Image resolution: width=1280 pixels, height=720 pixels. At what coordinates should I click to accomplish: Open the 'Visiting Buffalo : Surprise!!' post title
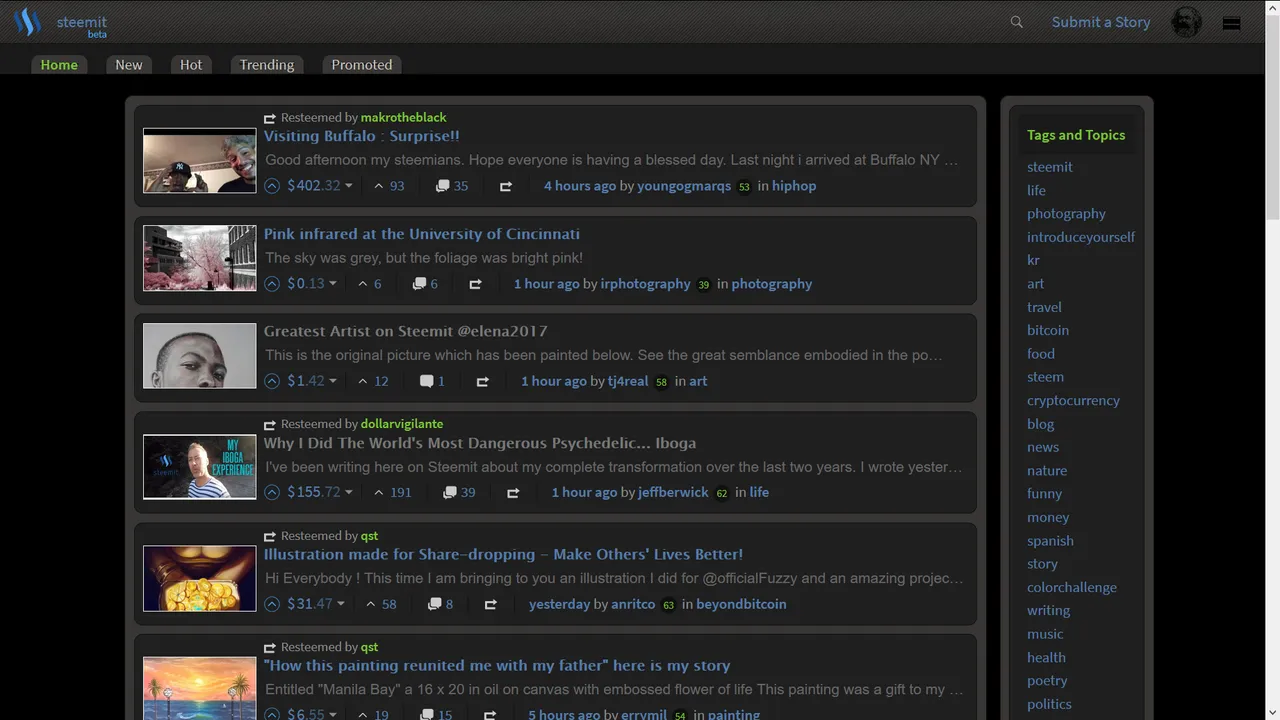tap(362, 136)
